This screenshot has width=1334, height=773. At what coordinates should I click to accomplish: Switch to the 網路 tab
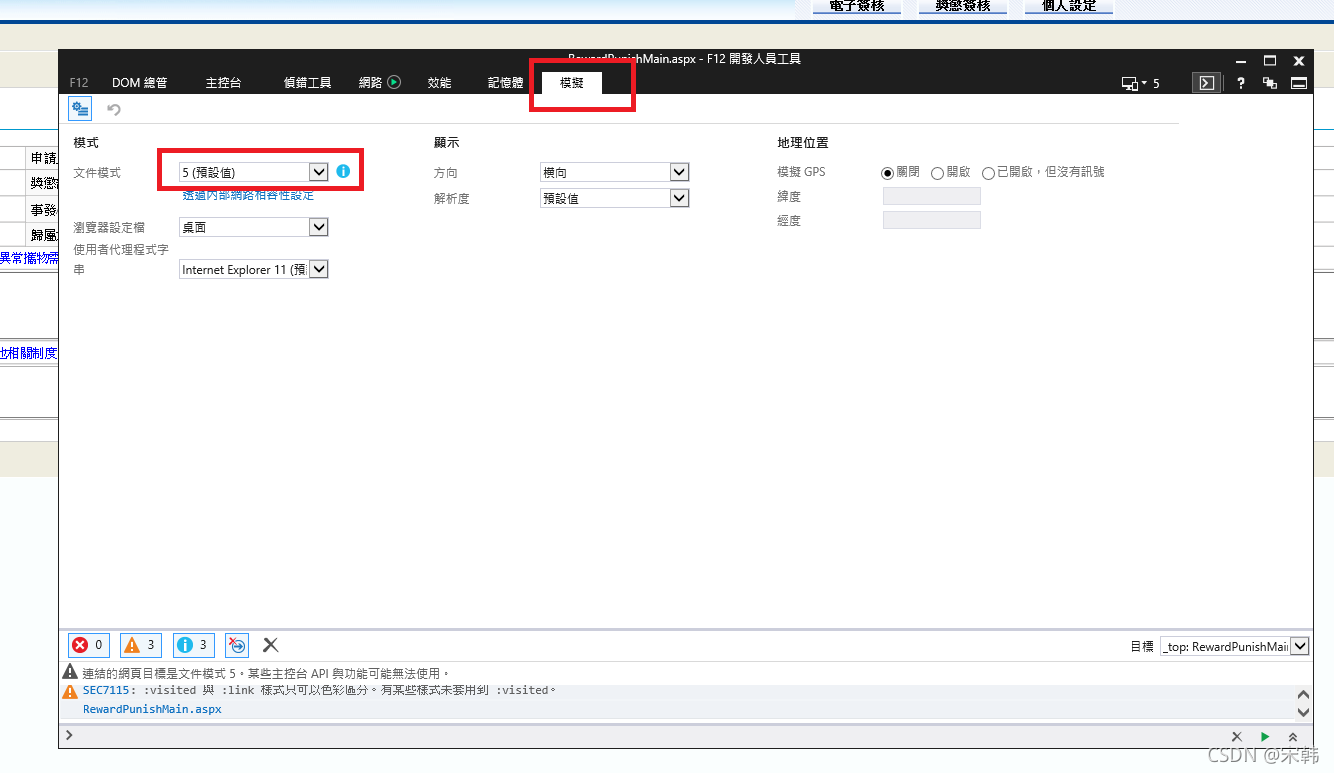370,83
